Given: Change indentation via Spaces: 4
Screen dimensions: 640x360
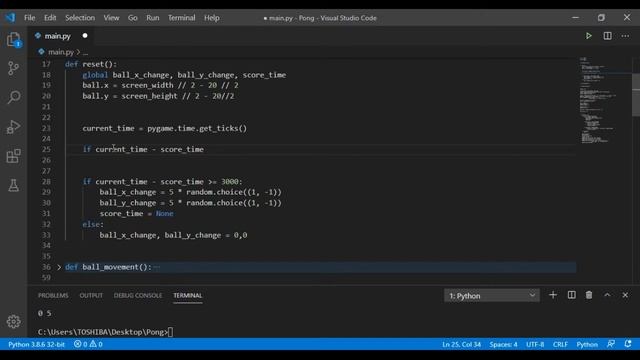Looking at the screenshot, I should [x=503, y=344].
